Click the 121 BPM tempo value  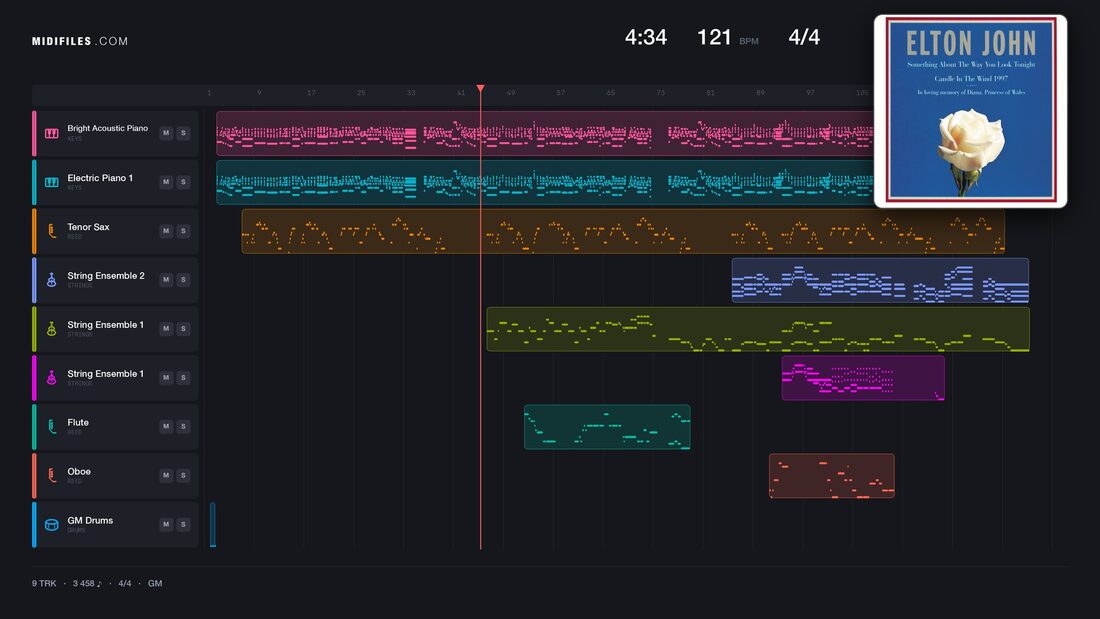(714, 37)
